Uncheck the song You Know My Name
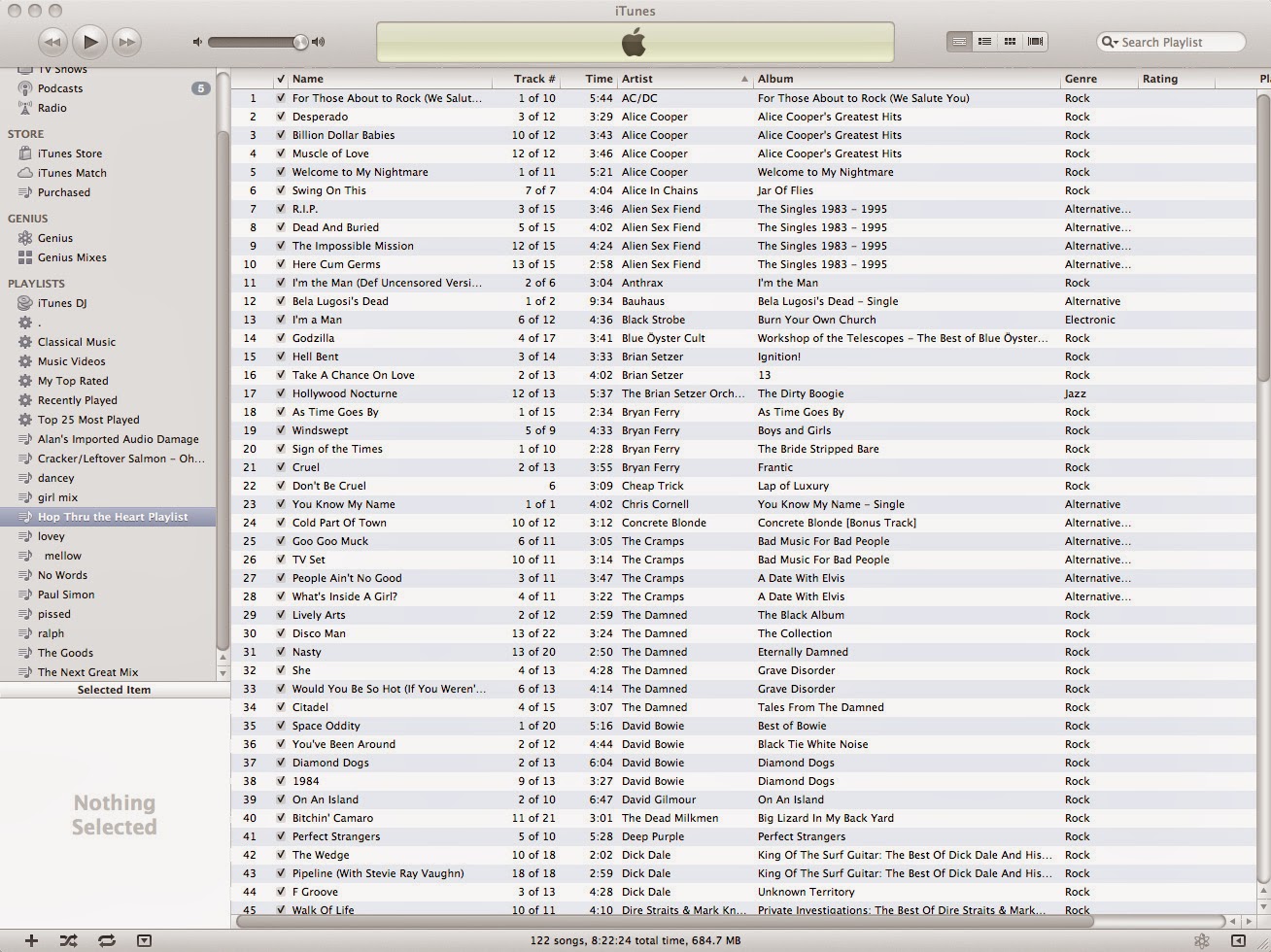The image size is (1271, 952). (281, 504)
